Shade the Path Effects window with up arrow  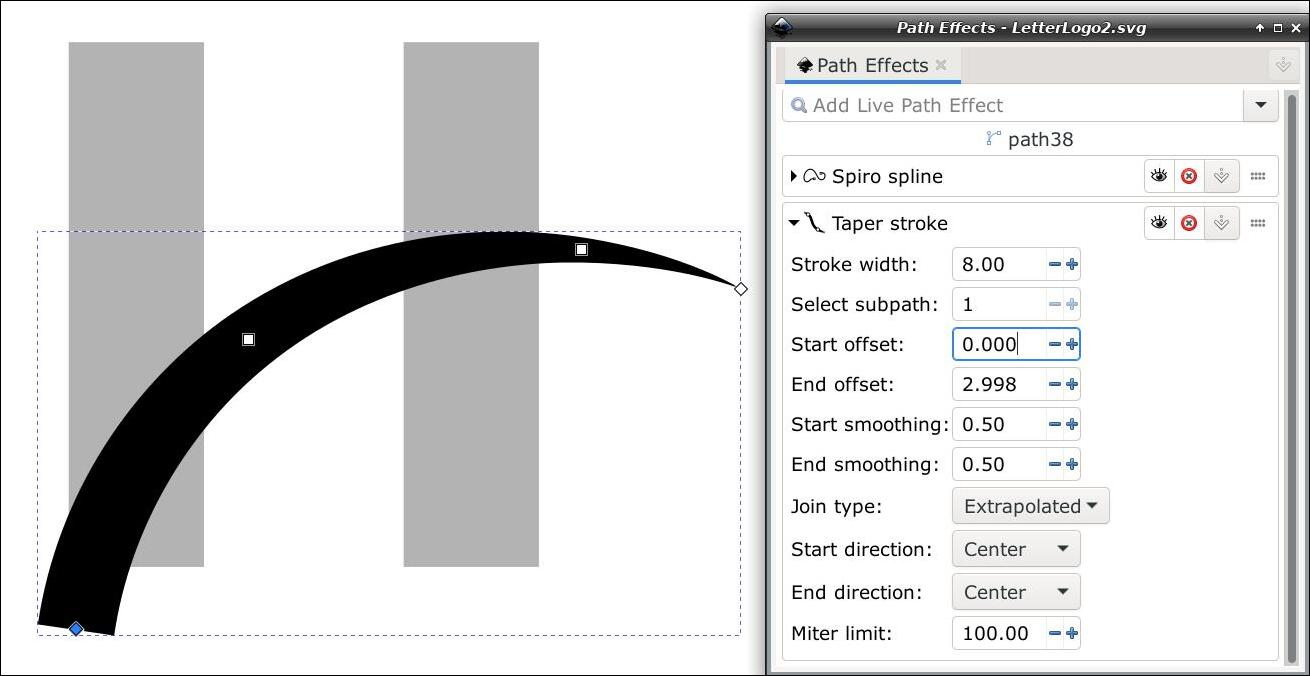pos(1261,28)
